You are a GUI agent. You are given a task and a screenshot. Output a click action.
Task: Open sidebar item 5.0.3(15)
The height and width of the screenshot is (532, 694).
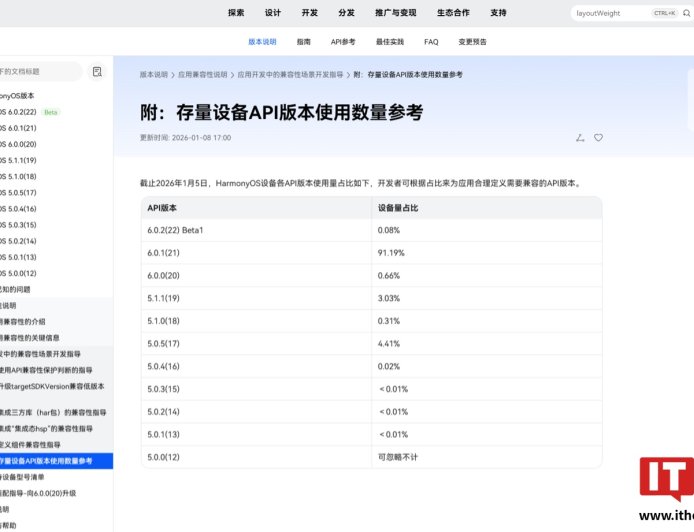point(18,225)
